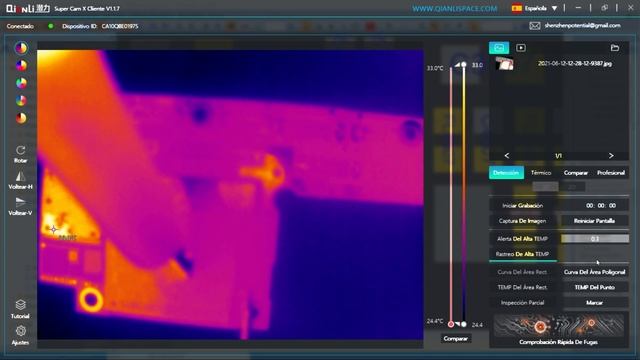The image size is (640, 360).
Task: Open Comprobación Rápida De Fugas banner
Action: pyautogui.click(x=559, y=330)
